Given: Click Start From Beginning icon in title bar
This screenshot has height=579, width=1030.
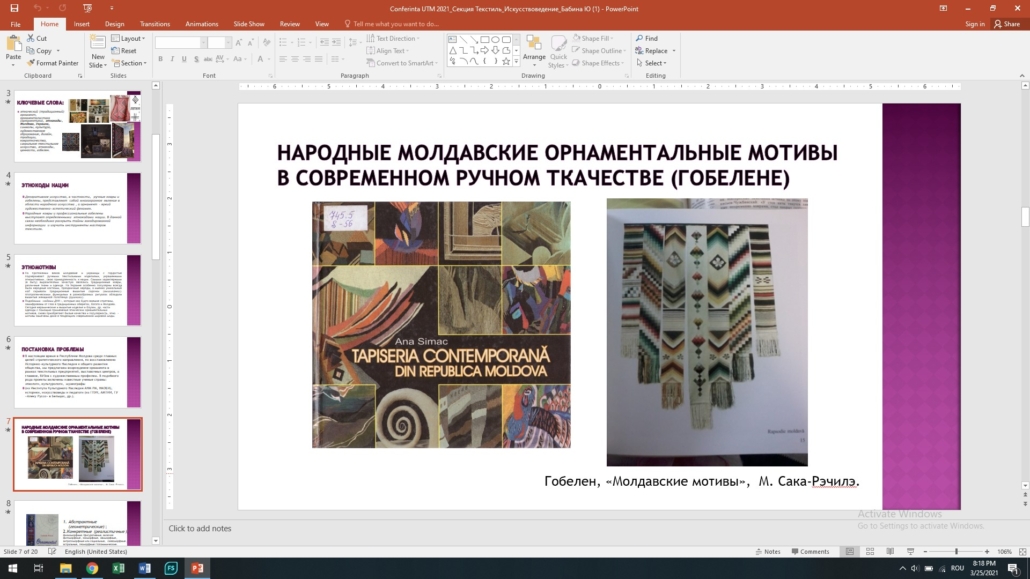Looking at the screenshot, I should coord(87,9).
